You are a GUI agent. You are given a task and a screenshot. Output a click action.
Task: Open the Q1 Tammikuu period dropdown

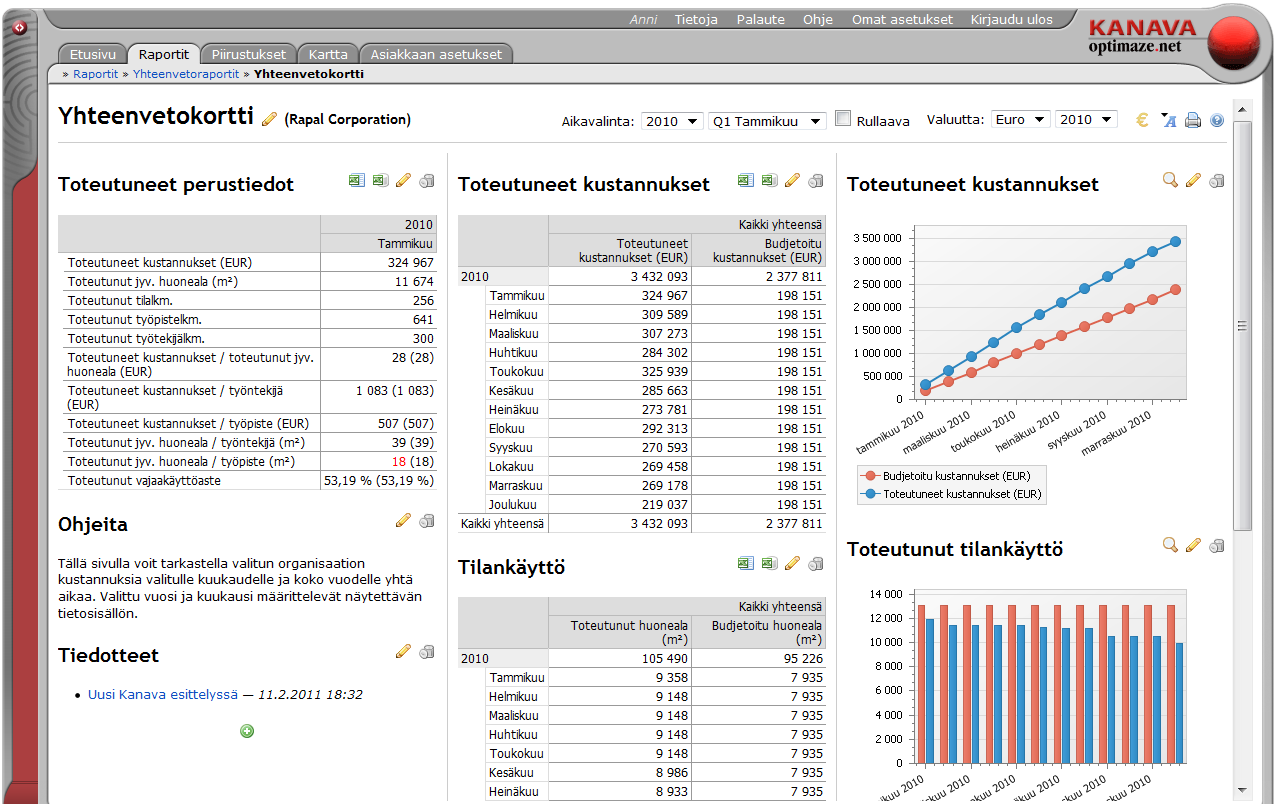767,121
